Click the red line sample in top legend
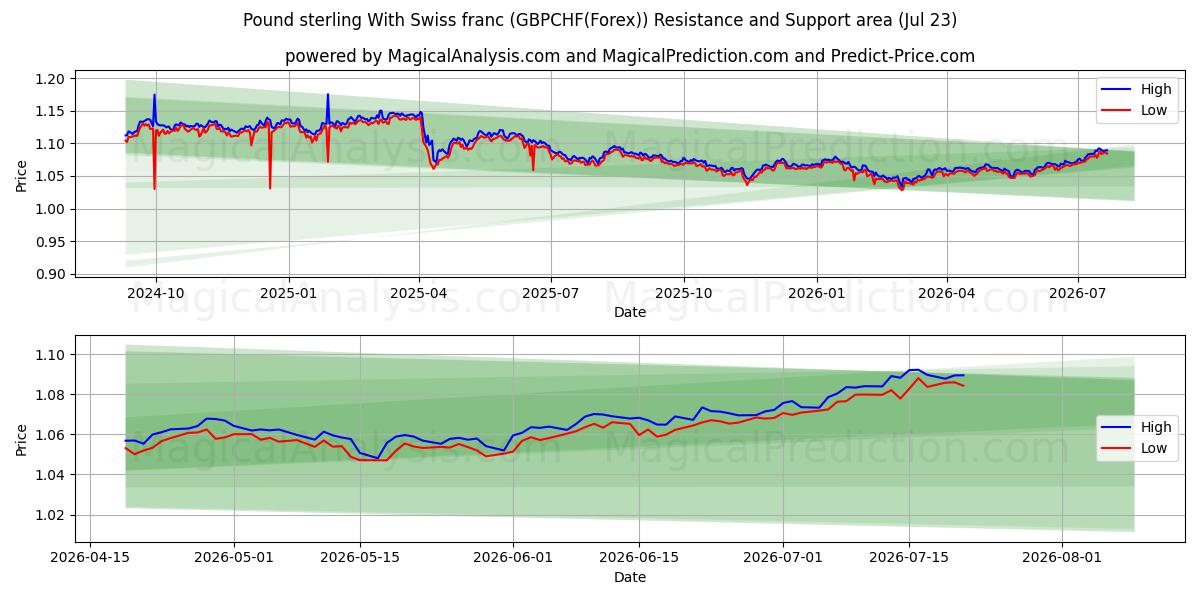The height and width of the screenshot is (600, 1200). [1117, 111]
